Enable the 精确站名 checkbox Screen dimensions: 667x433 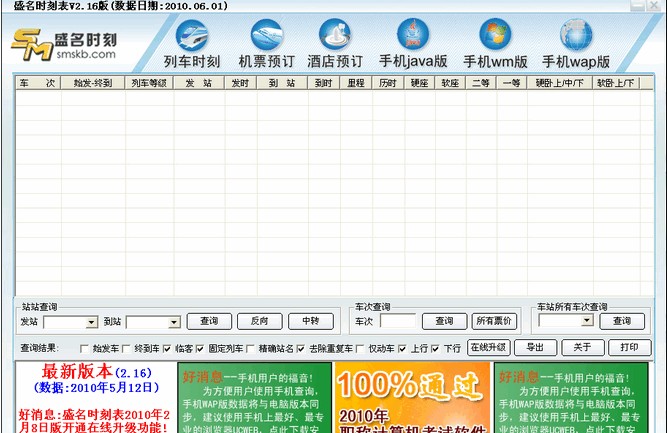click(x=250, y=348)
